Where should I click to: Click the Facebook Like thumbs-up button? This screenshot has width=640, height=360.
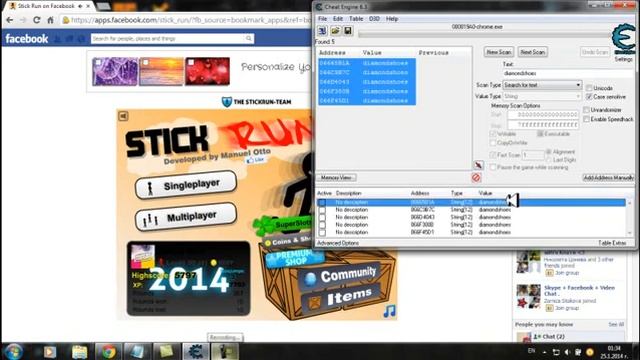click(x=256, y=160)
